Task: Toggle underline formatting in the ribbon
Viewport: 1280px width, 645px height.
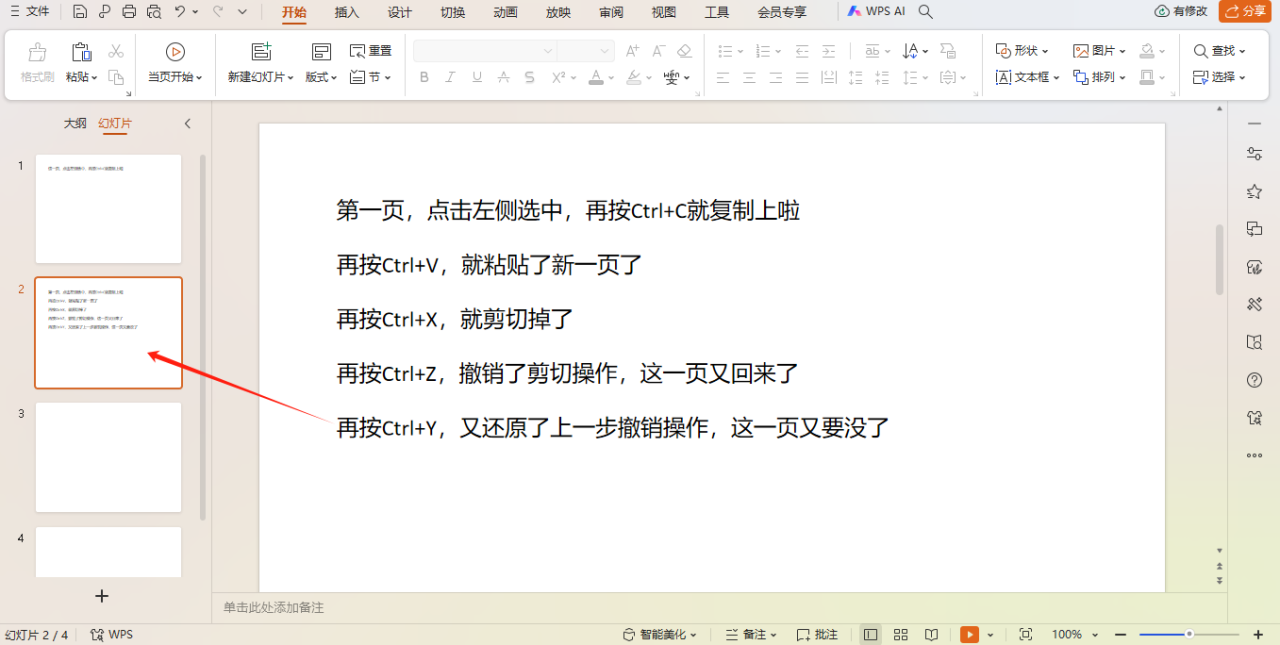Action: click(x=476, y=77)
